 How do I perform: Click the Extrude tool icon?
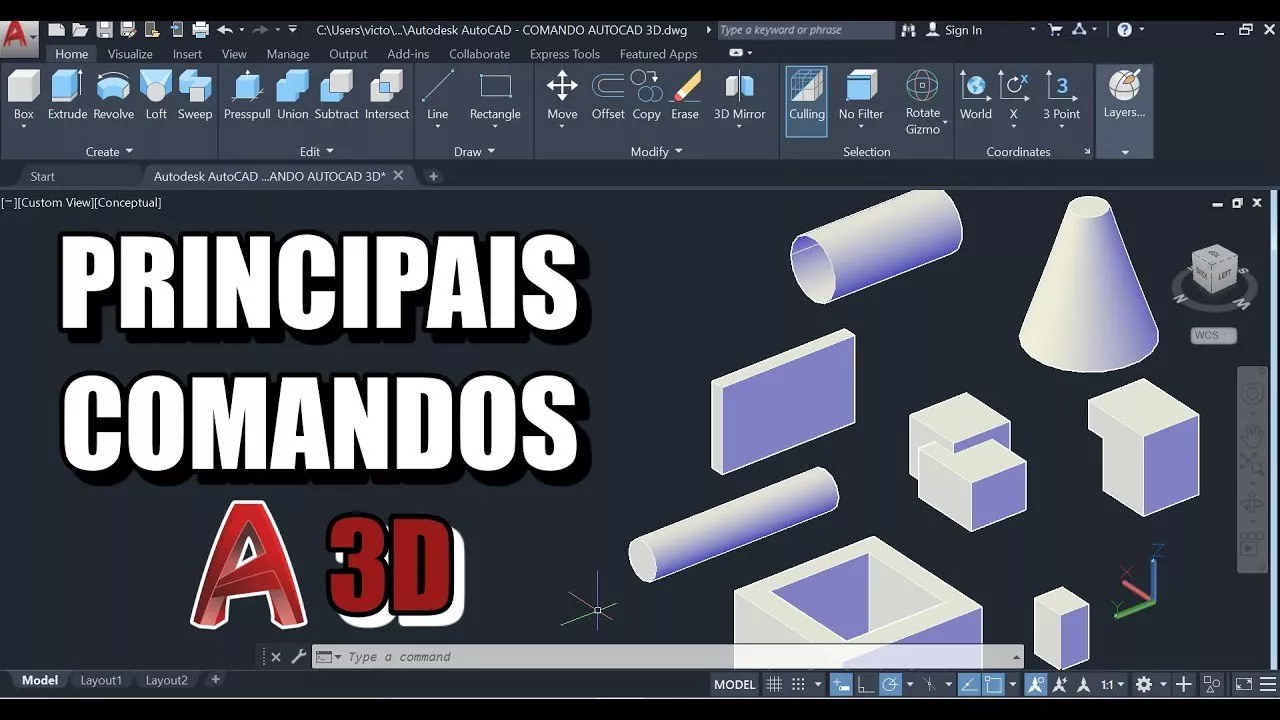[67, 96]
